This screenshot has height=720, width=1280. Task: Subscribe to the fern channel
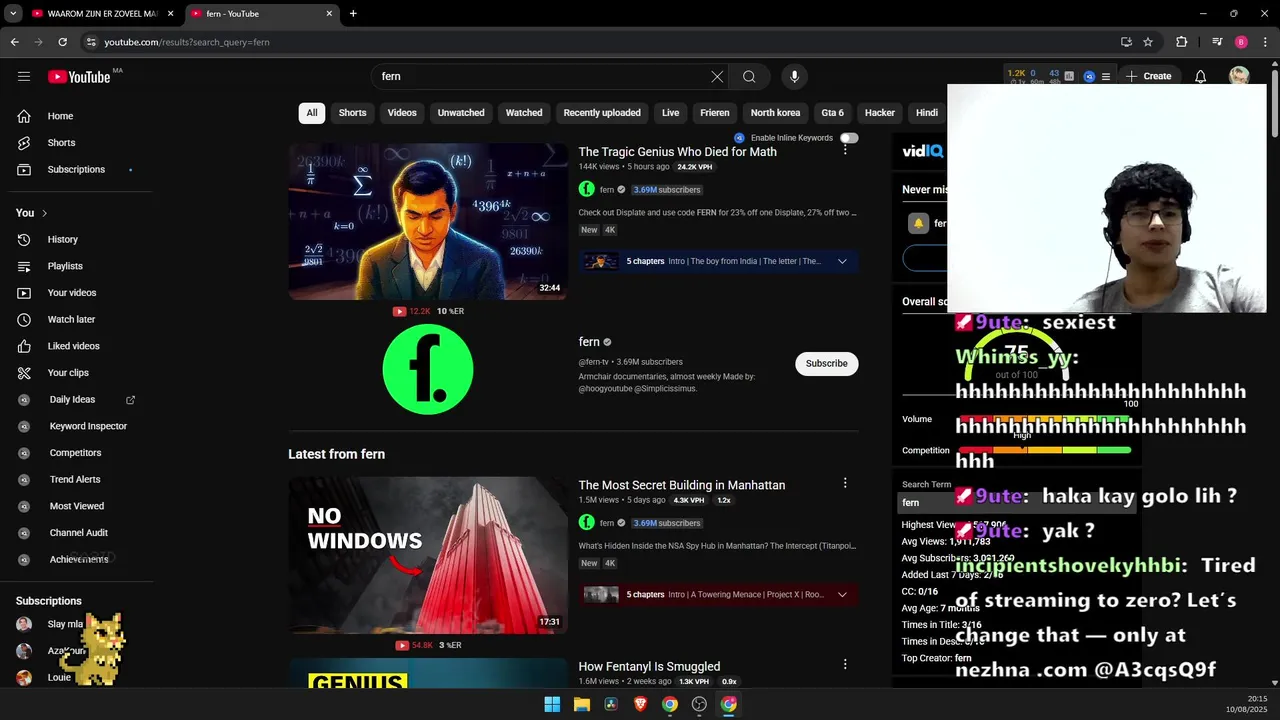pos(826,363)
